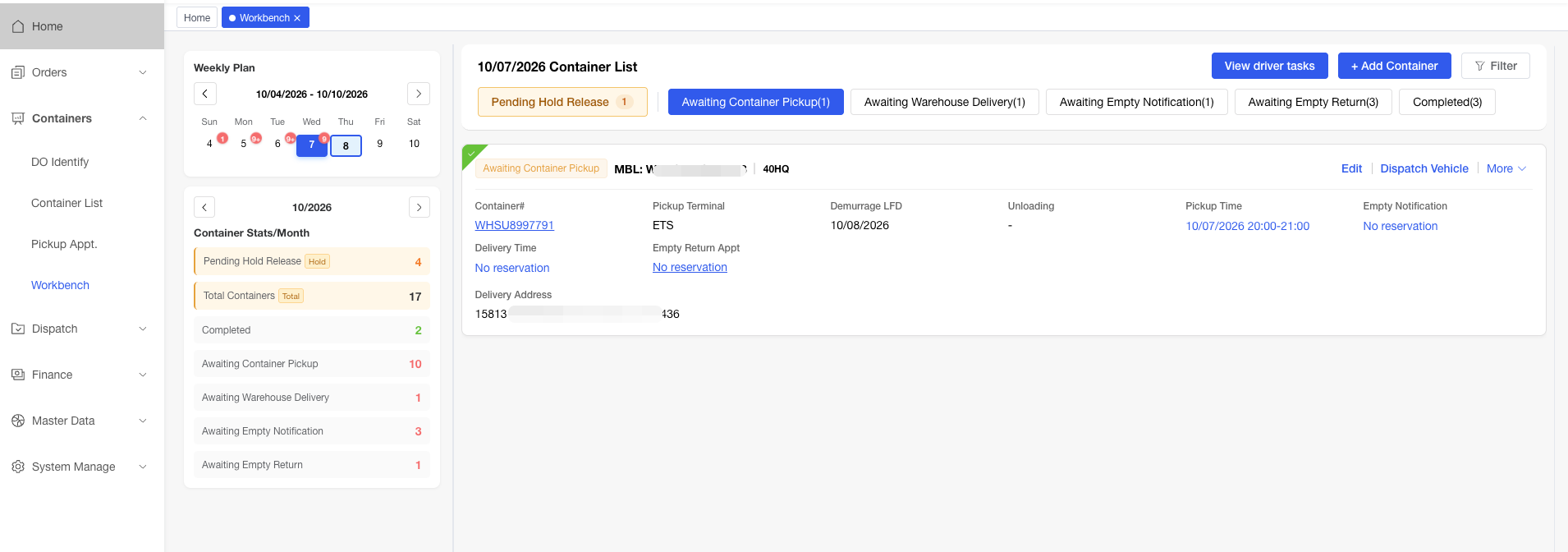Image resolution: width=1568 pixels, height=552 pixels.
Task: Select Awaiting Empty Notification(1) tab
Action: (x=1137, y=102)
